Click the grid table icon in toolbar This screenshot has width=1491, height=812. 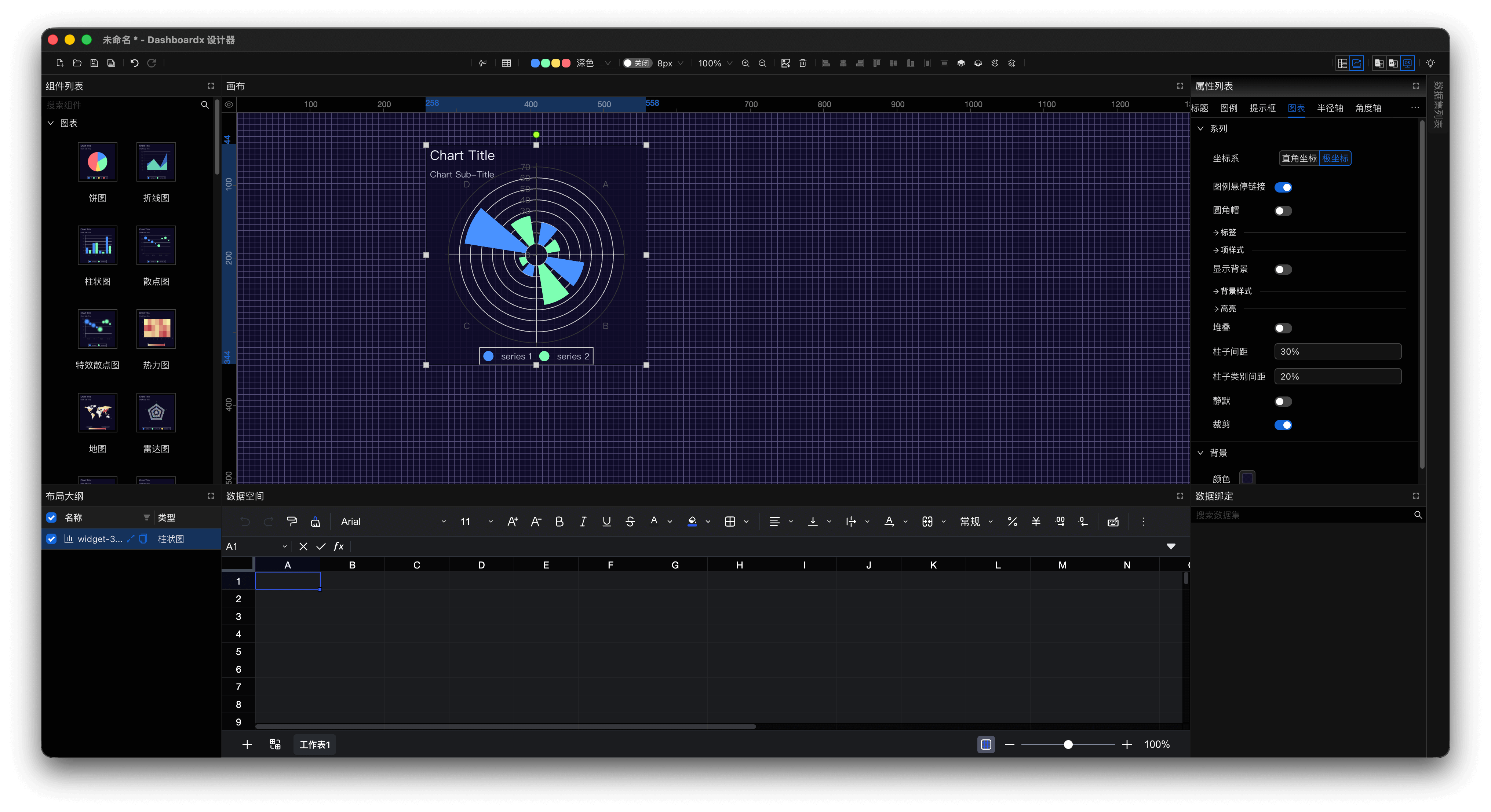tap(506, 63)
